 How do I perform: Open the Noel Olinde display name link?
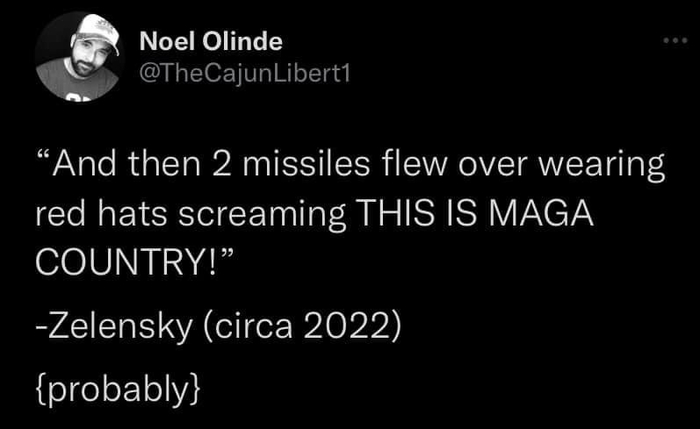(211, 42)
